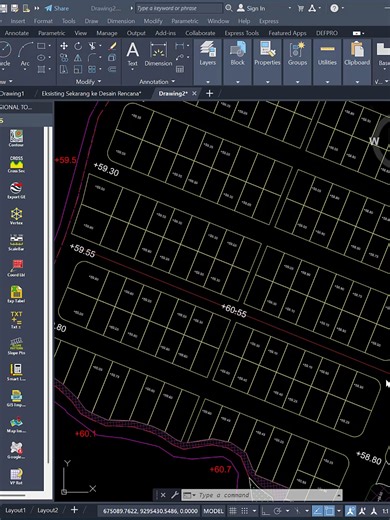This screenshot has width=390, height=520.
Task: Switch to the Layout1 tab
Action: pos(15,510)
